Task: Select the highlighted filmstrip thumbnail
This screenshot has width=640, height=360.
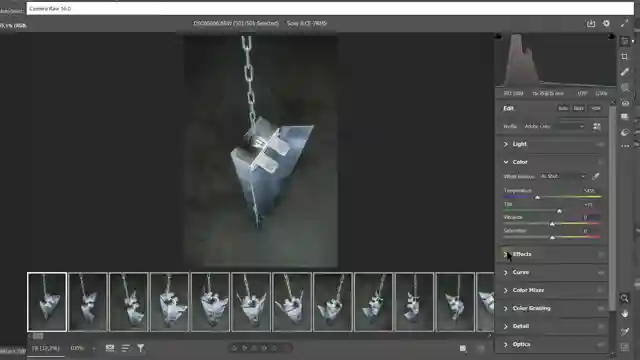Action: pyautogui.click(x=47, y=302)
